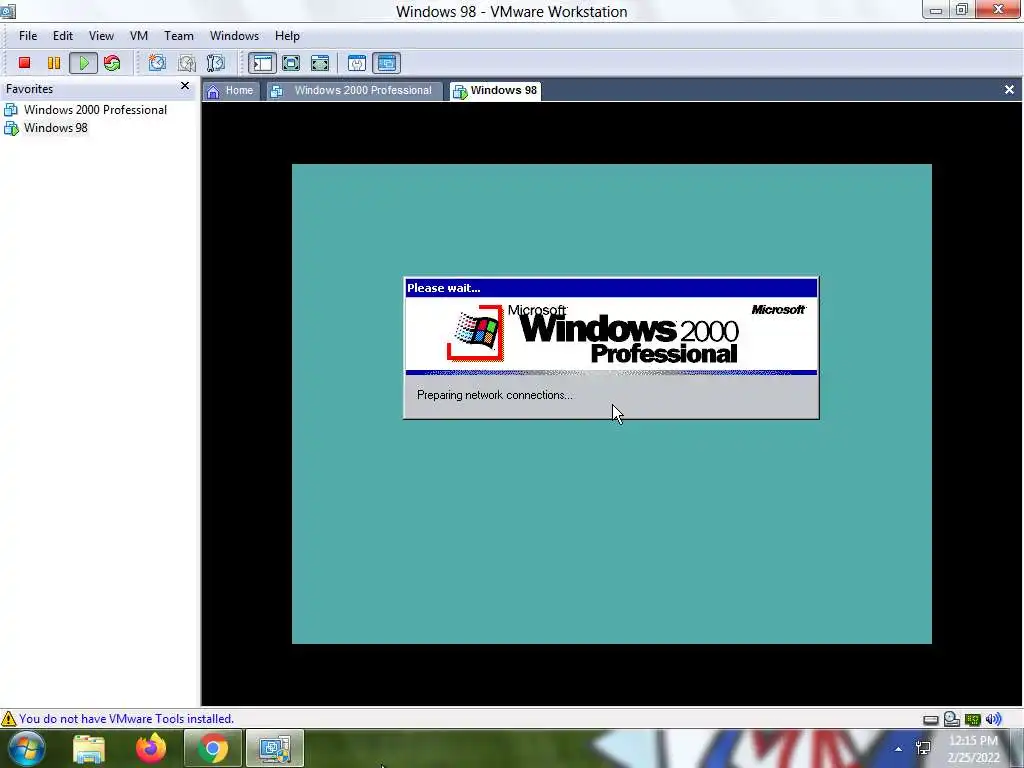Select Windows 2000 Professional in Favorites
1024x768 pixels.
(86, 110)
